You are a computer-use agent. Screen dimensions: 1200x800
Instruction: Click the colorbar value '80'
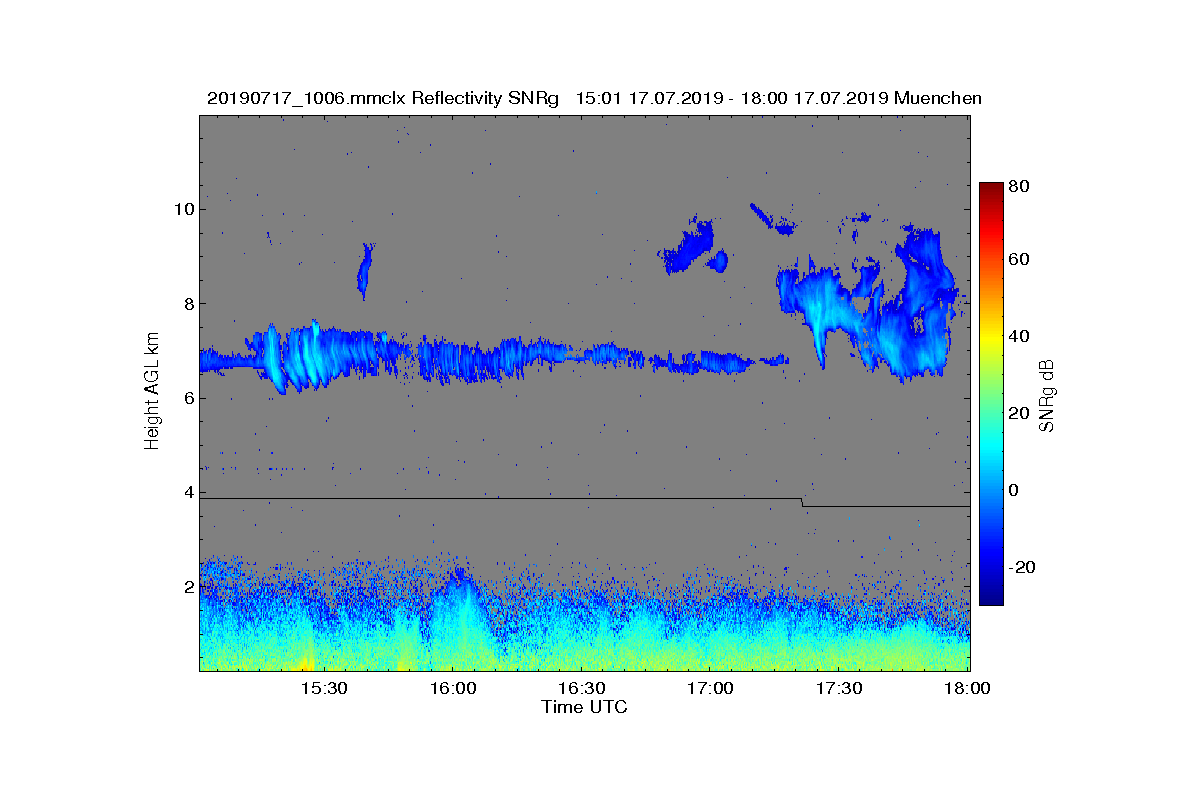1021,184
